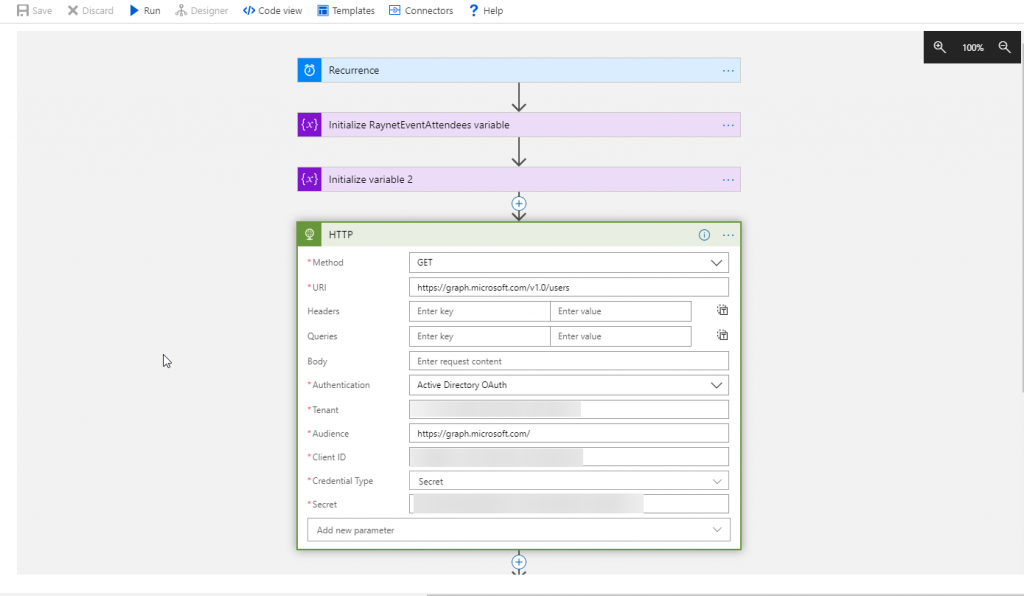The width and height of the screenshot is (1024, 596).
Task: Open Code view
Action: [272, 10]
